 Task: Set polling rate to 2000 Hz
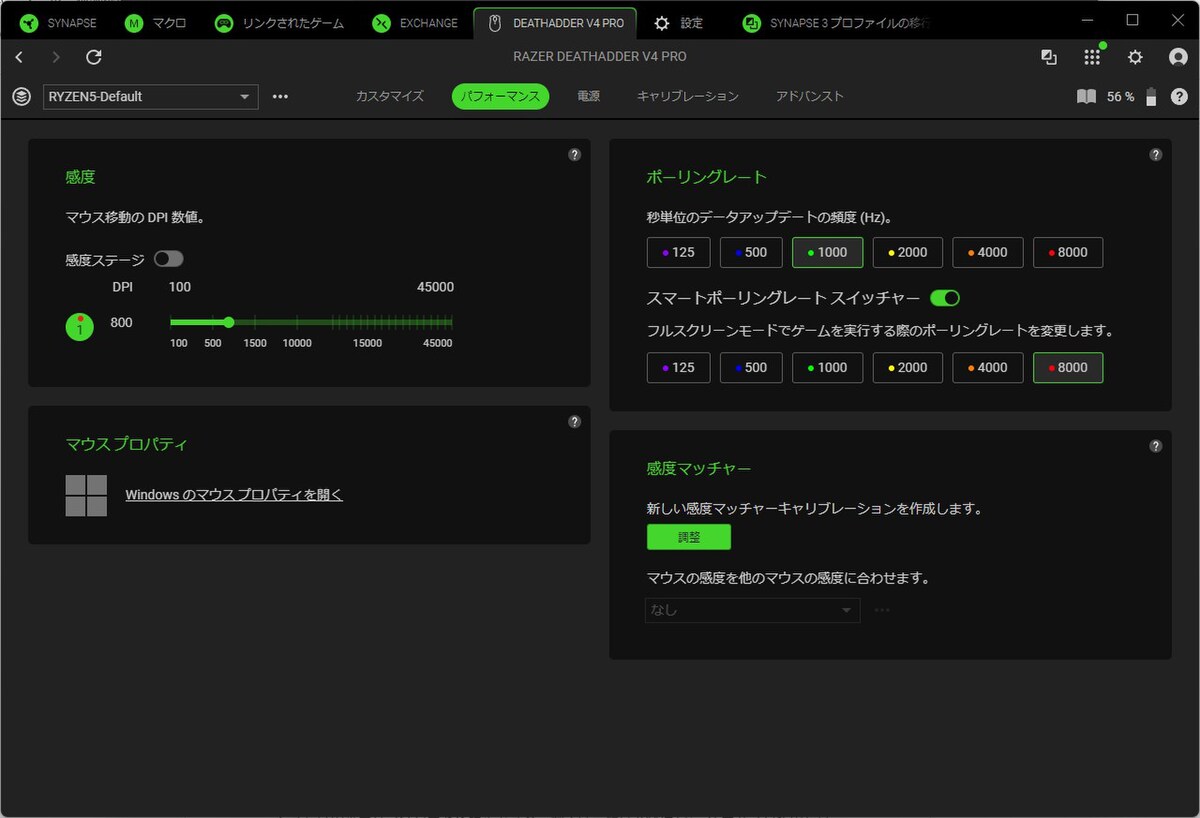(x=907, y=252)
